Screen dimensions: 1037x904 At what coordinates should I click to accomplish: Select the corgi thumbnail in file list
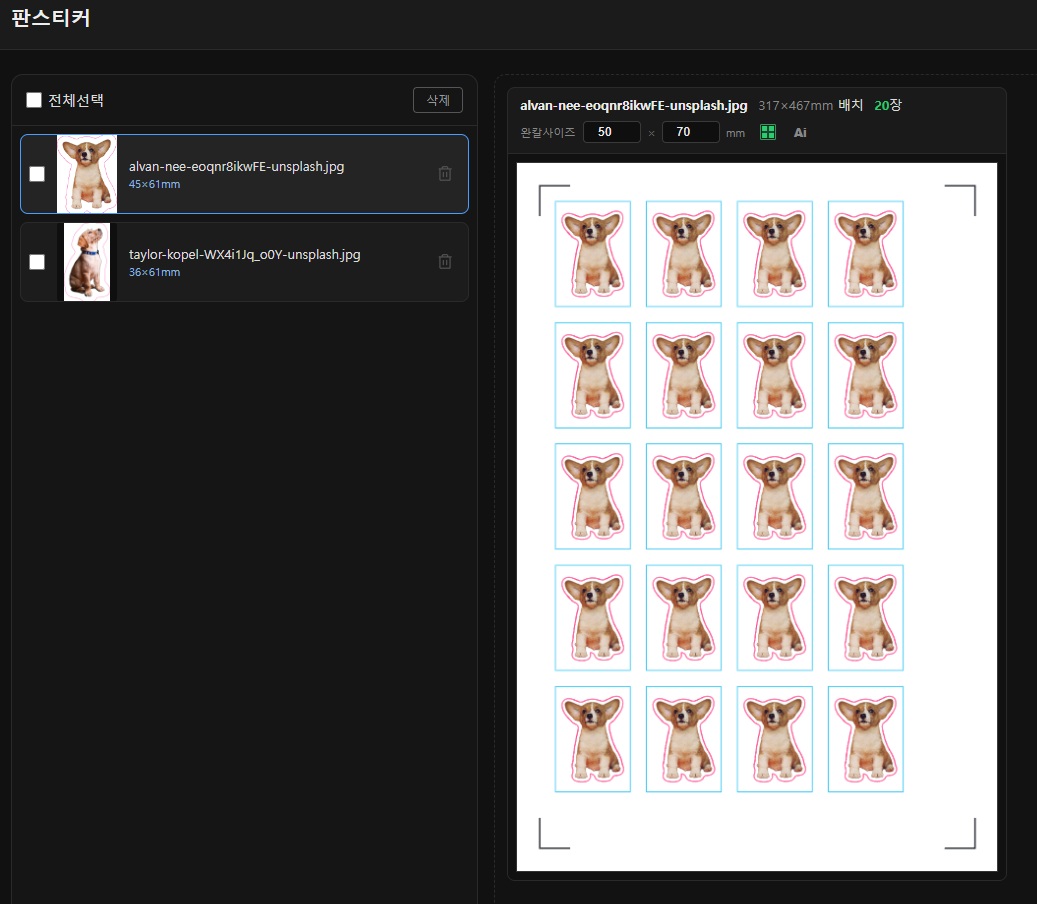pos(87,174)
